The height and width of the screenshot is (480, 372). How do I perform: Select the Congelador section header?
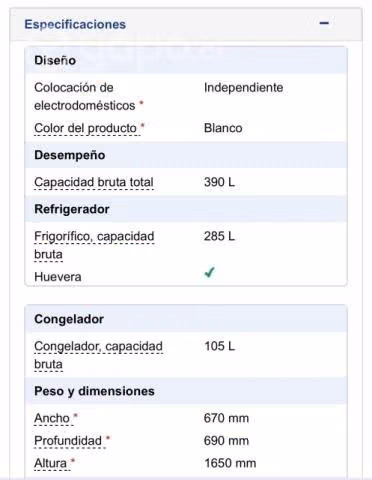(x=186, y=319)
